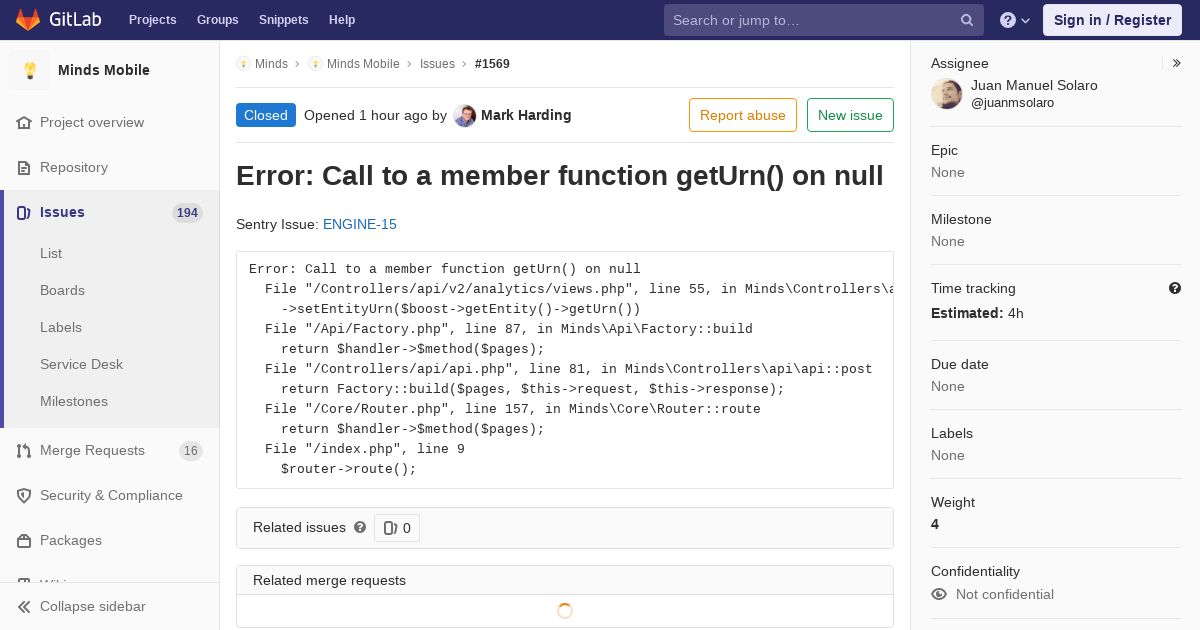This screenshot has height=630, width=1200.
Task: Click the @juanmsolaro username
Action: point(1012,102)
